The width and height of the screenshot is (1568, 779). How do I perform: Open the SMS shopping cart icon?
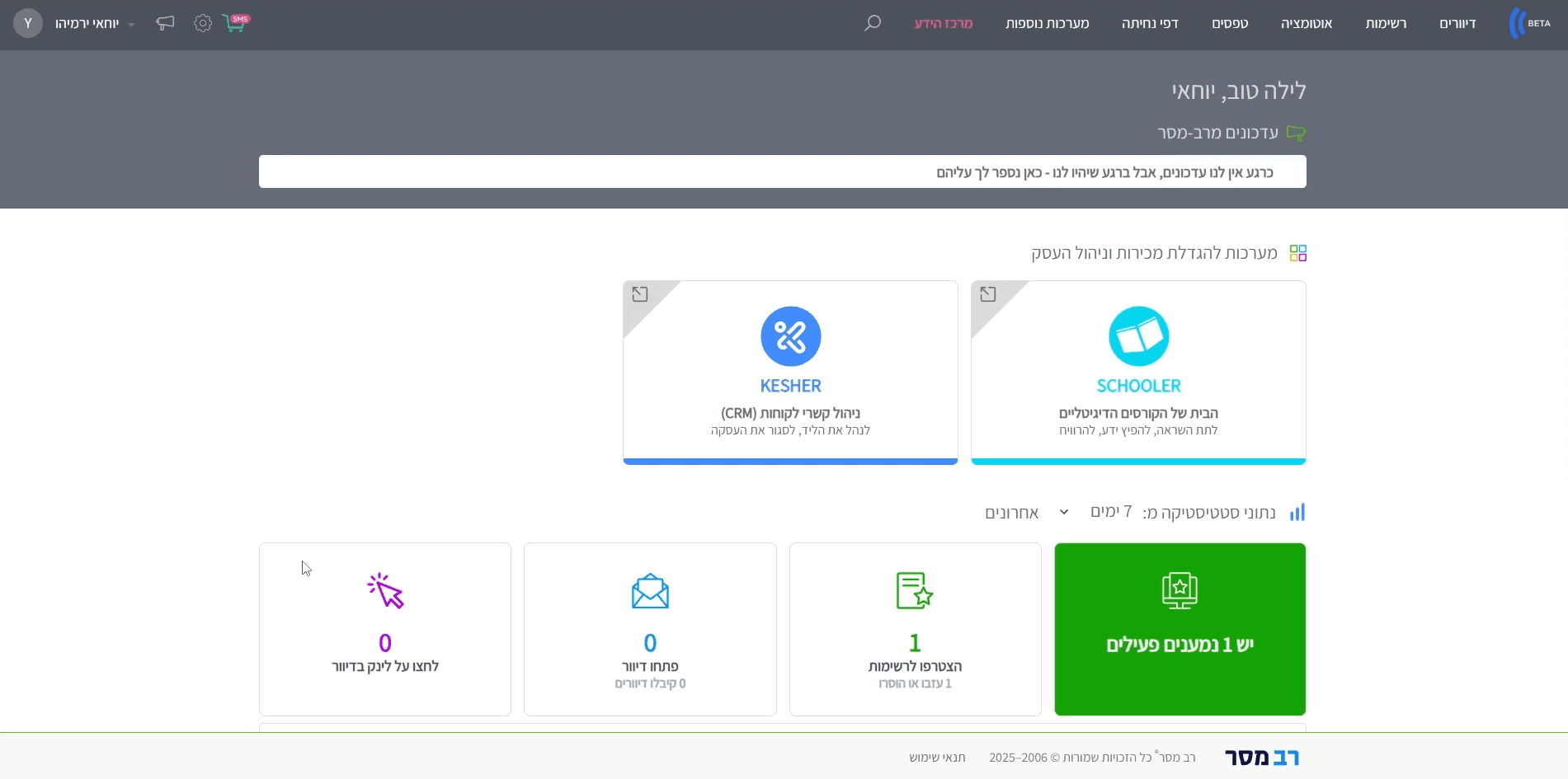235,23
